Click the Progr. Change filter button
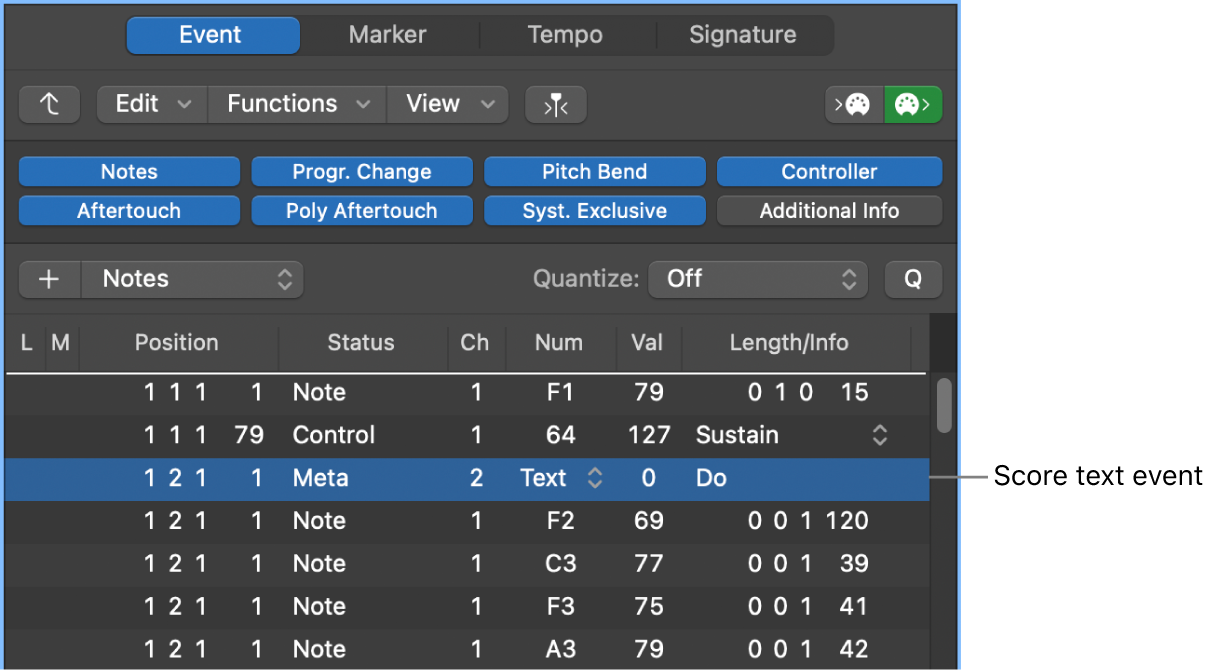Viewport: 1224px width, 670px height. (x=361, y=171)
